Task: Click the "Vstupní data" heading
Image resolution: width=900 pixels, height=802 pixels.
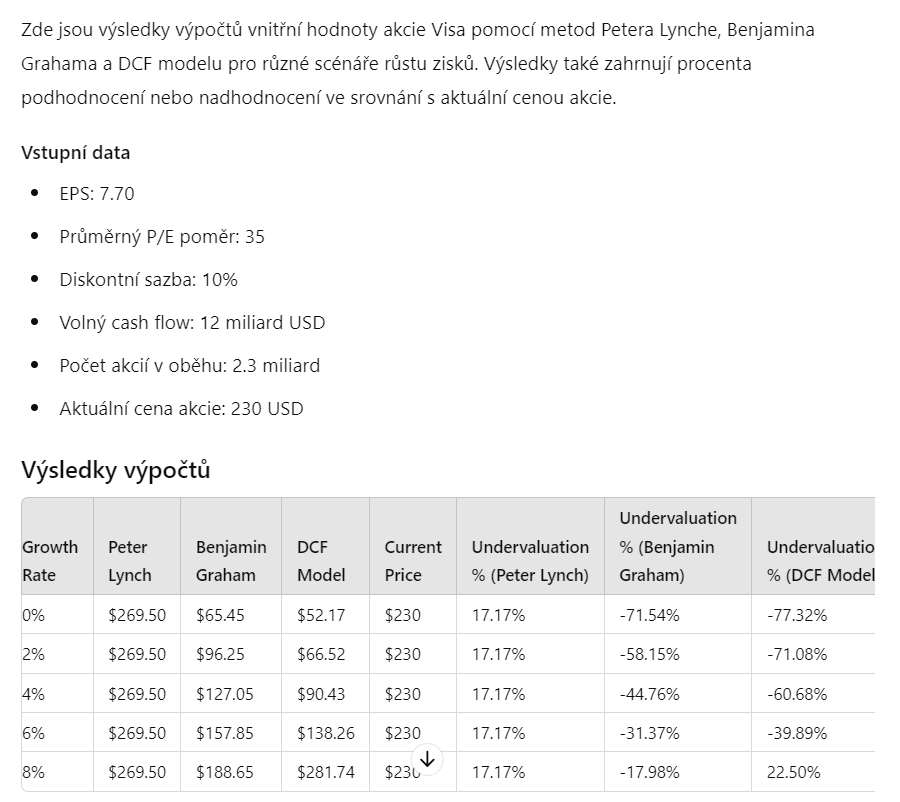Action: pyautogui.click(x=76, y=153)
